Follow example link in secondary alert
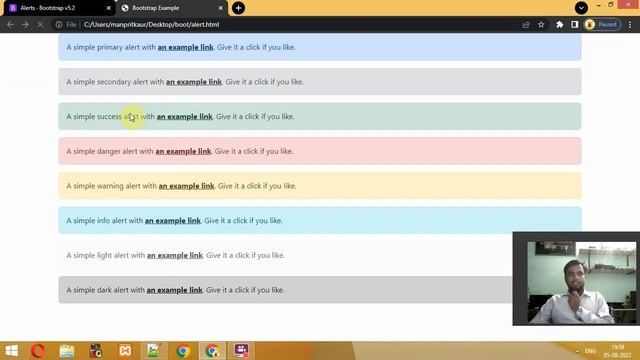This screenshot has width=640, height=360. tap(194, 82)
